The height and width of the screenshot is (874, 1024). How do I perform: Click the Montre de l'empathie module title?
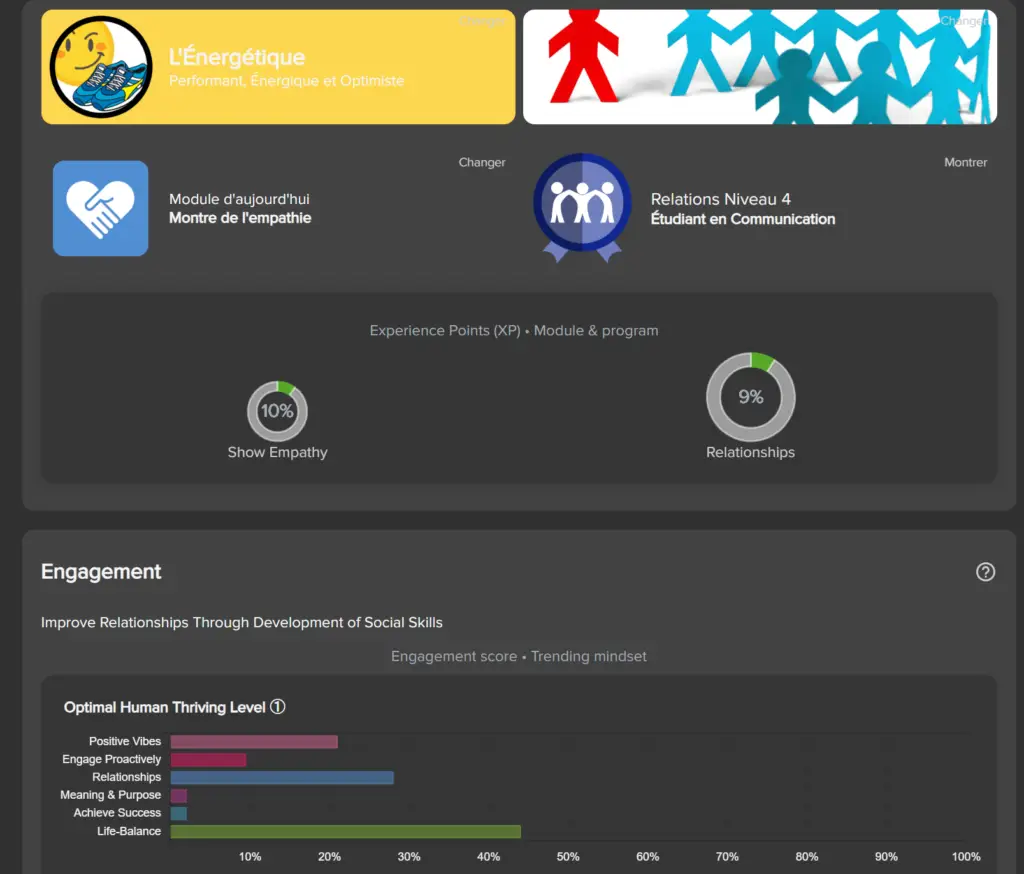[240, 218]
